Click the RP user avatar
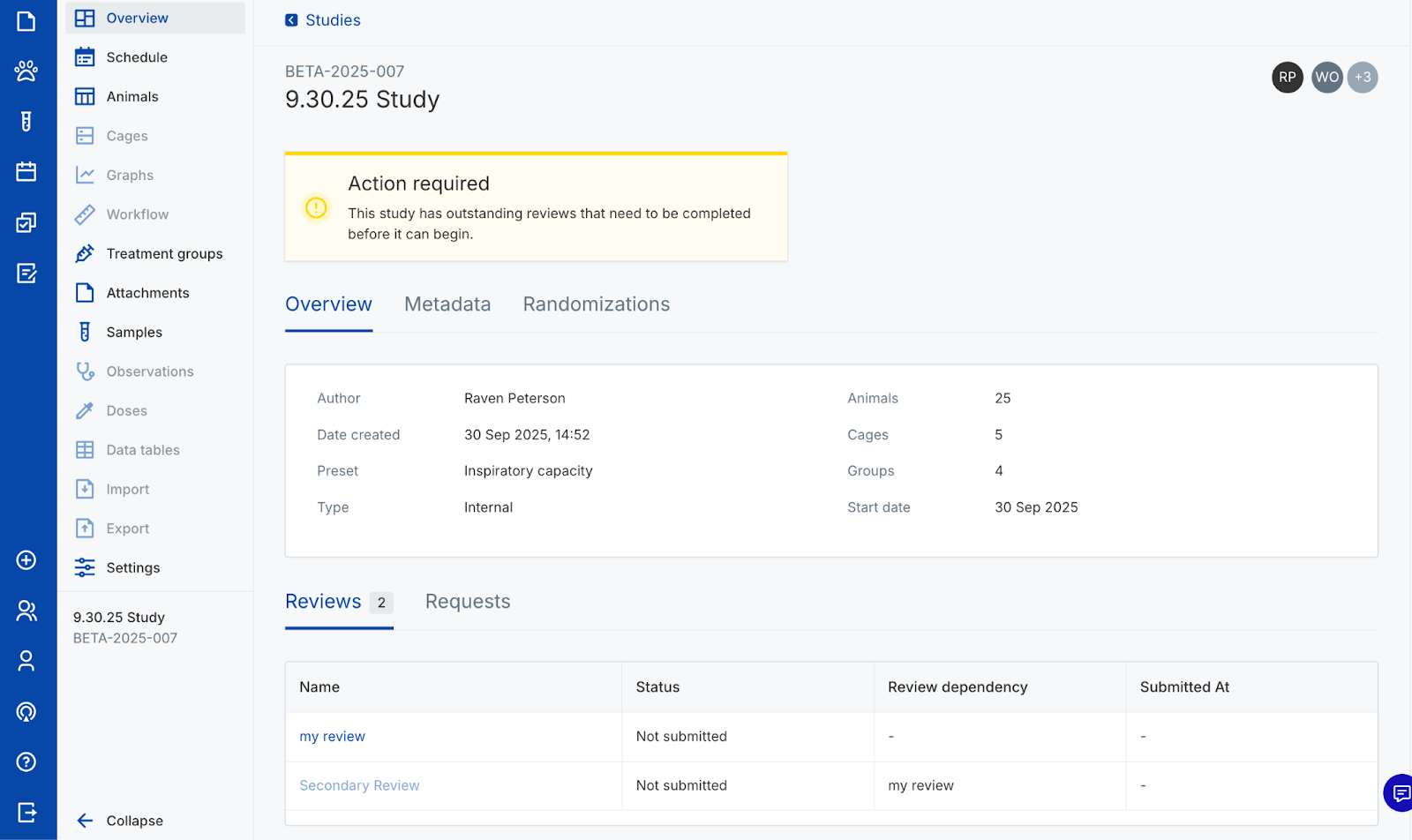Image resolution: width=1412 pixels, height=840 pixels. pos(1287,78)
